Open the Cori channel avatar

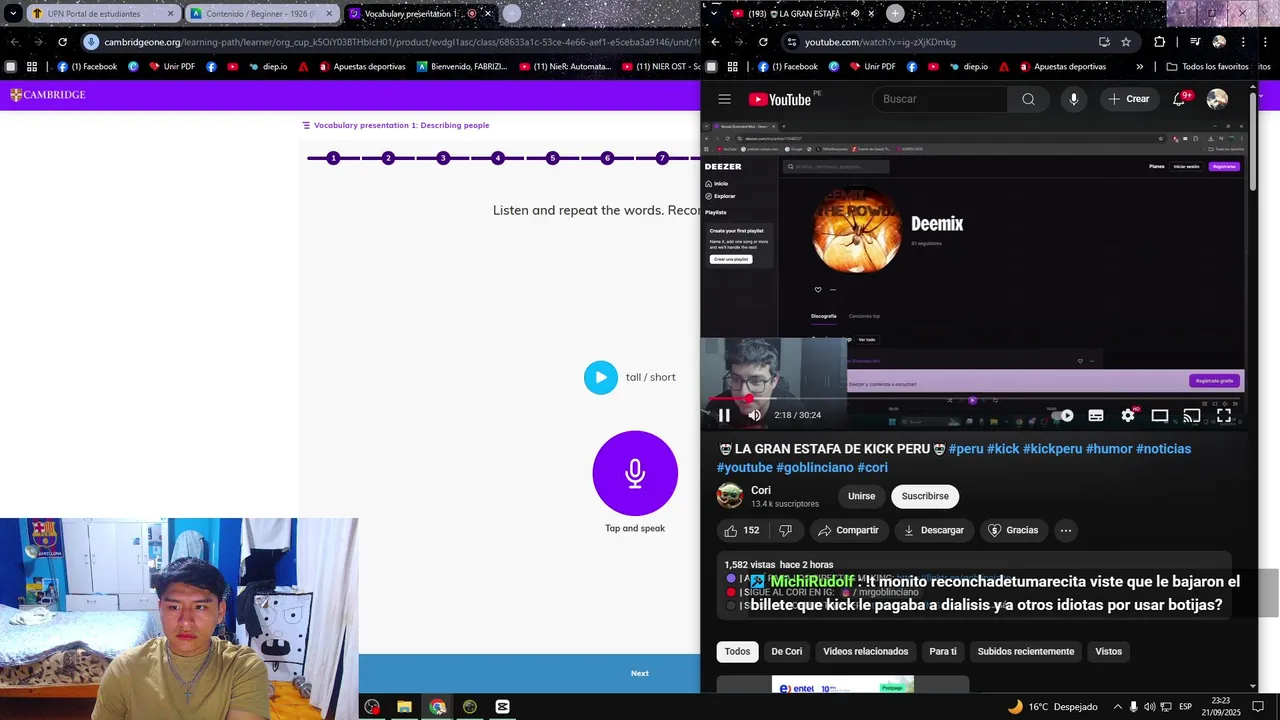click(730, 495)
